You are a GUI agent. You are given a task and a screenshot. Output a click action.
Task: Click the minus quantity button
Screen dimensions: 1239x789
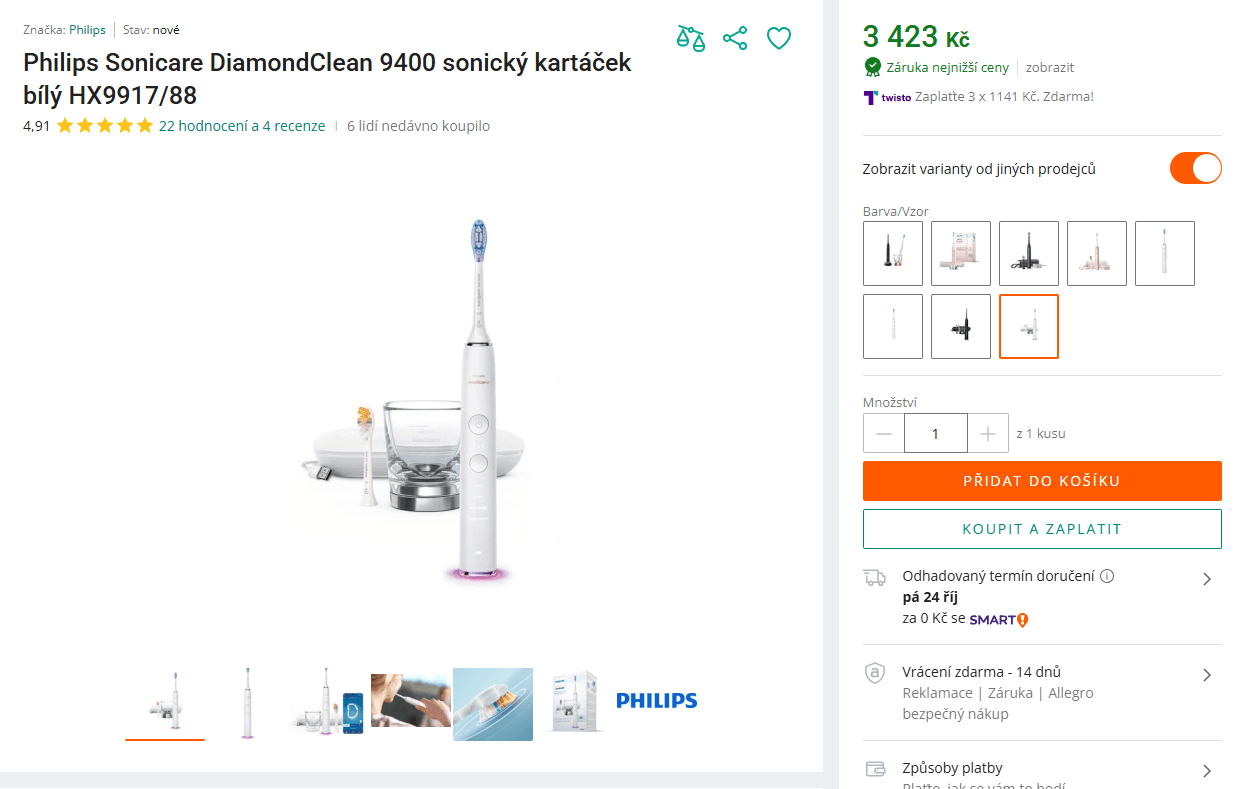click(x=884, y=433)
